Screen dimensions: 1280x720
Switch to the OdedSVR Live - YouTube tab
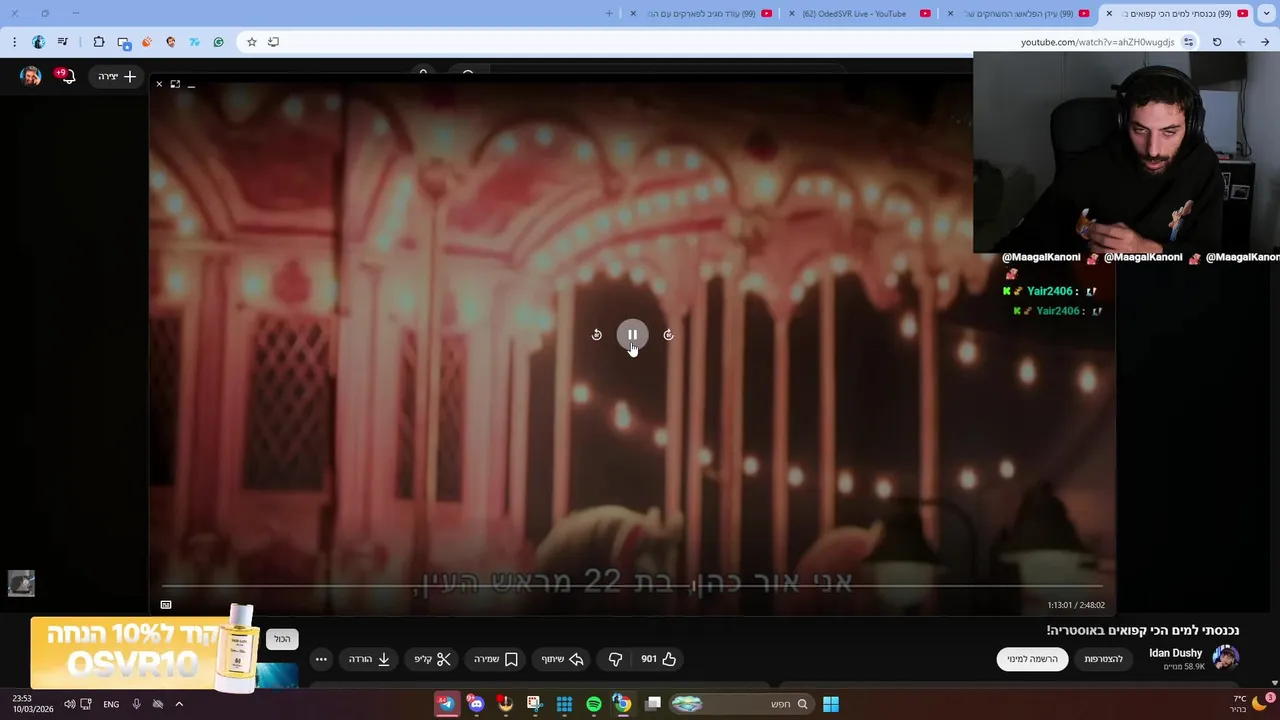click(x=860, y=14)
